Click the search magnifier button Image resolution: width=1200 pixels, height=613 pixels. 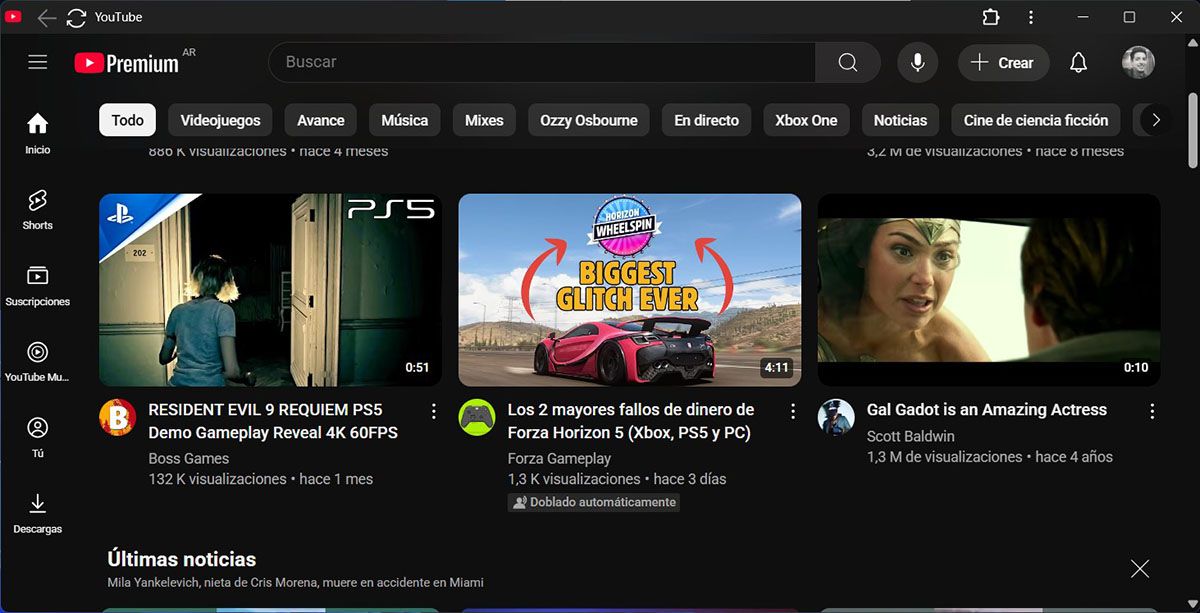(848, 62)
